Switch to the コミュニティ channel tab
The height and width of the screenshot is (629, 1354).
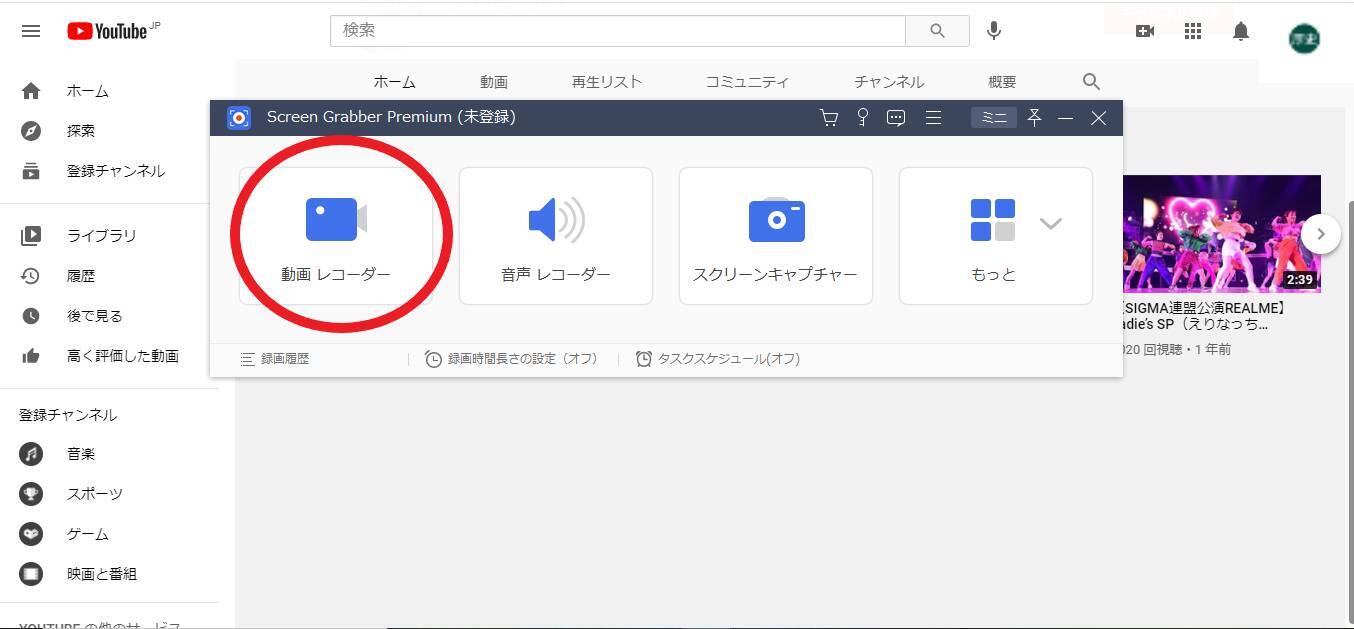pos(747,82)
